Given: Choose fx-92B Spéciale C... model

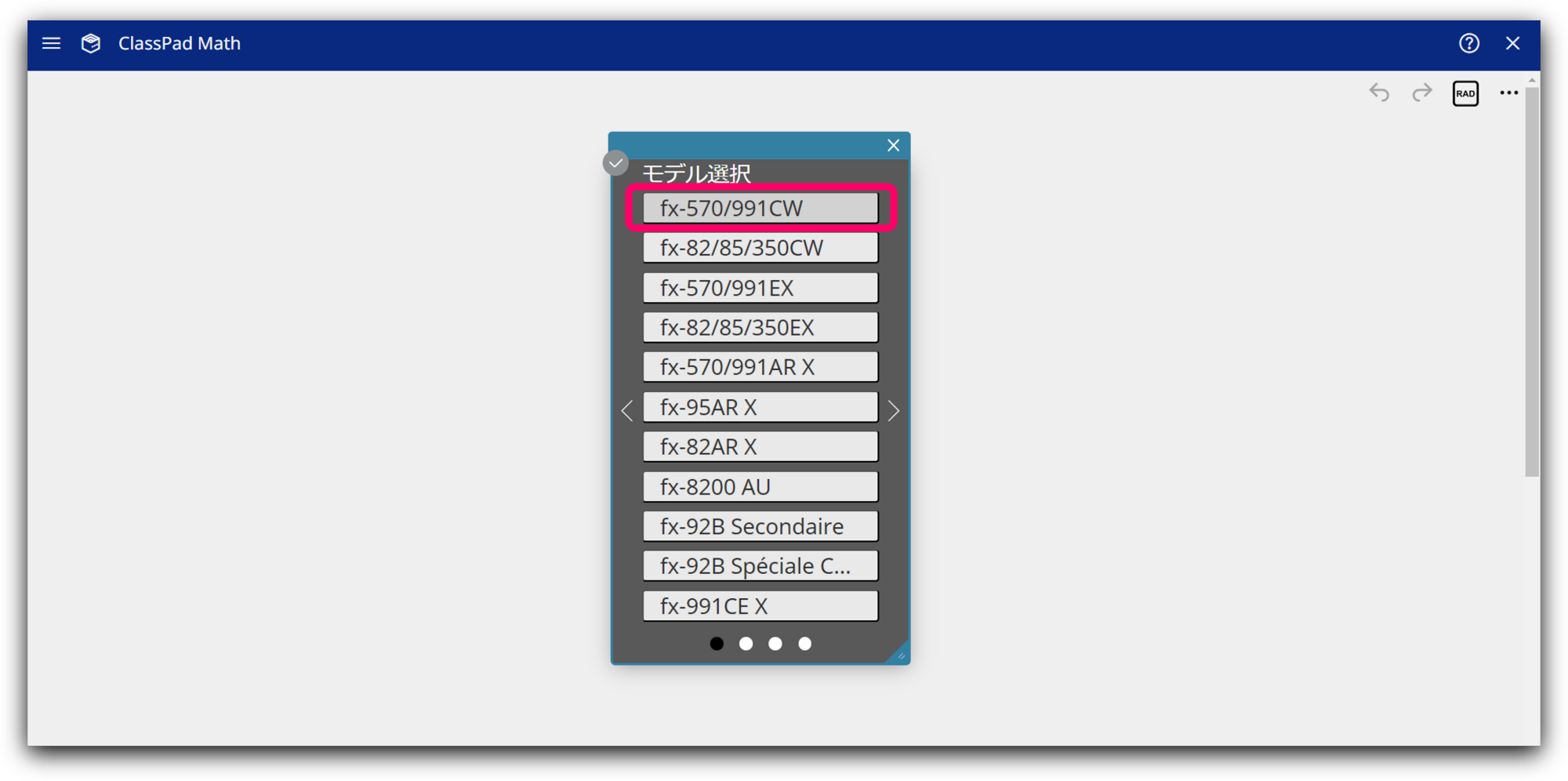Looking at the screenshot, I should pyautogui.click(x=760, y=566).
